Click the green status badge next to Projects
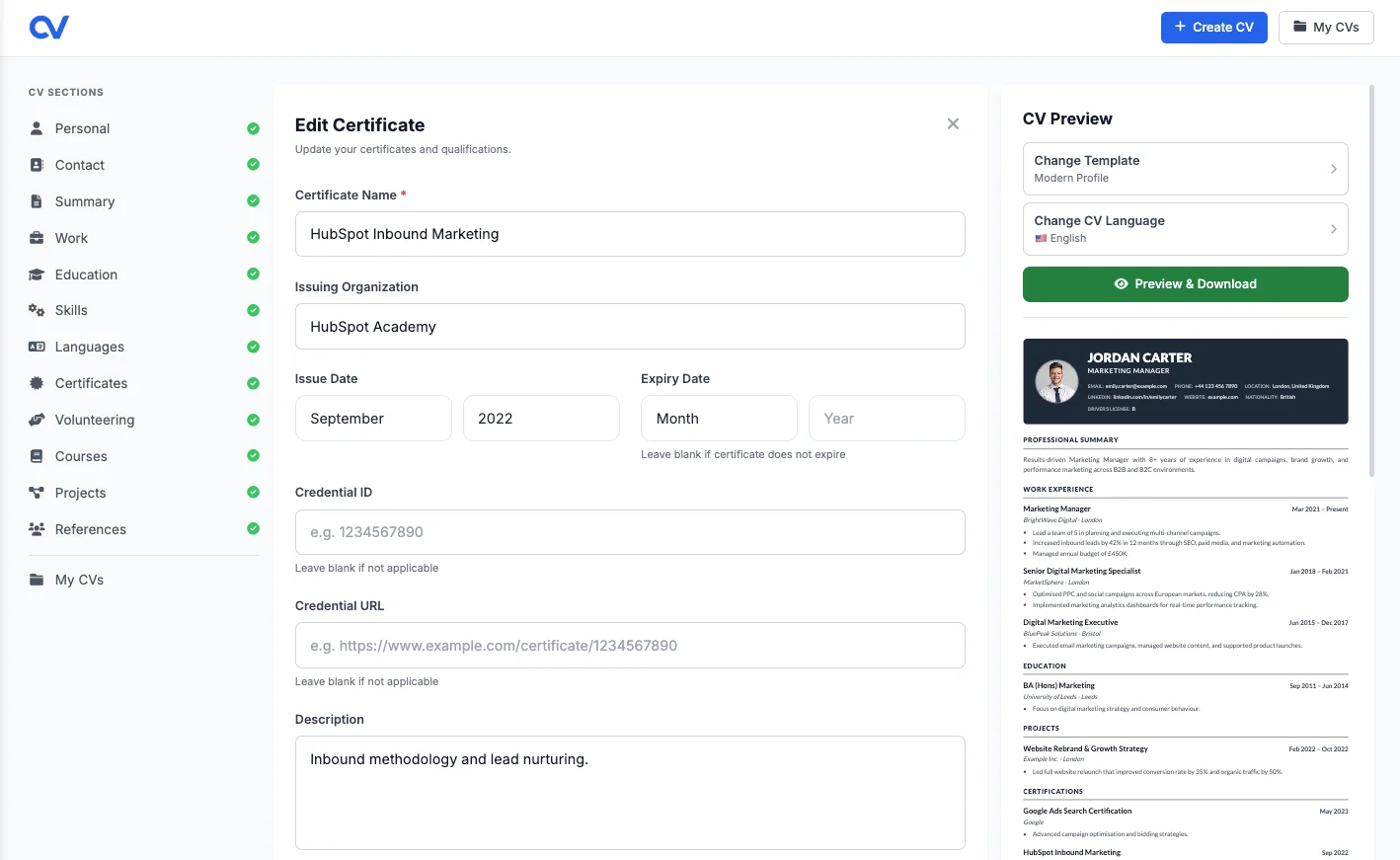The height and width of the screenshot is (860, 1400). coord(253,492)
